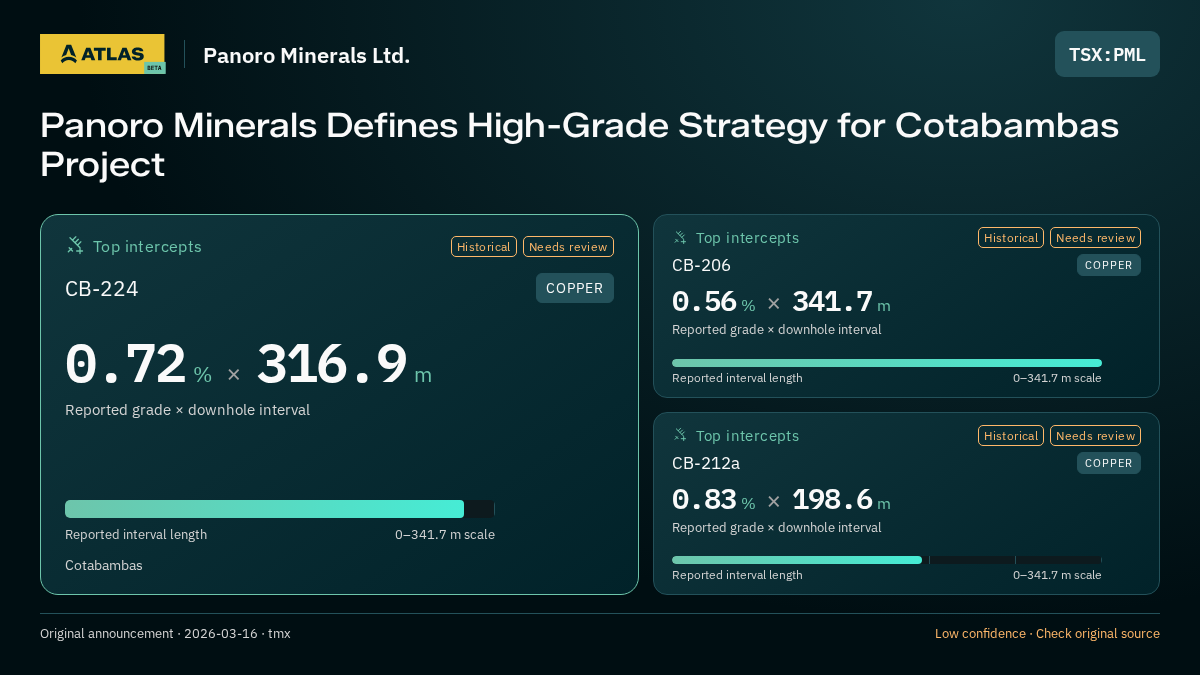This screenshot has height=675, width=1200.
Task: Click the 341.7 interval value in CB-206
Action: [x=832, y=302]
